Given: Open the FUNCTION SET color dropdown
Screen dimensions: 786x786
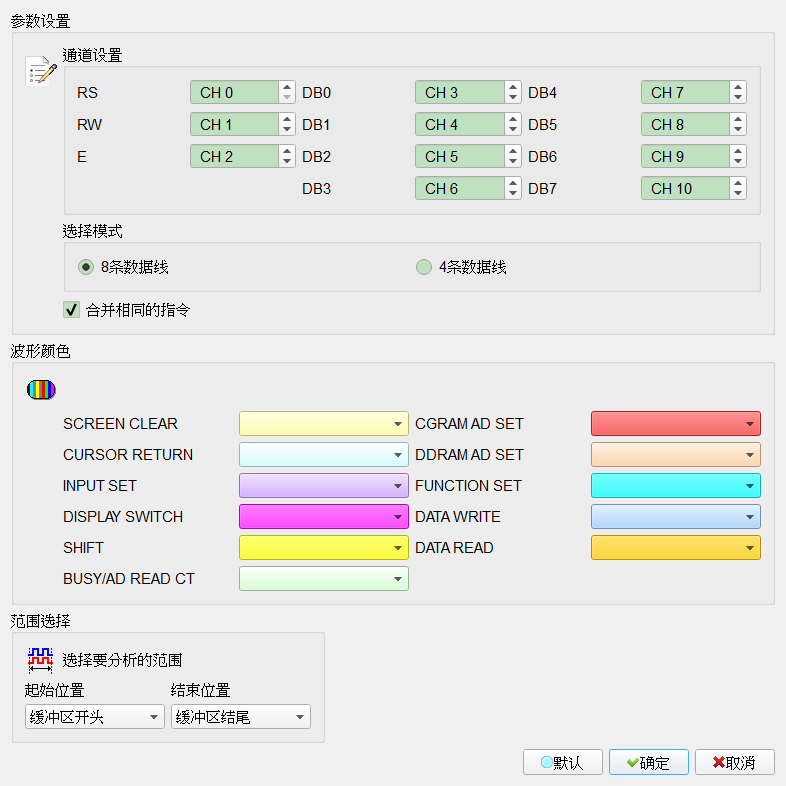Looking at the screenshot, I should coord(676,486).
